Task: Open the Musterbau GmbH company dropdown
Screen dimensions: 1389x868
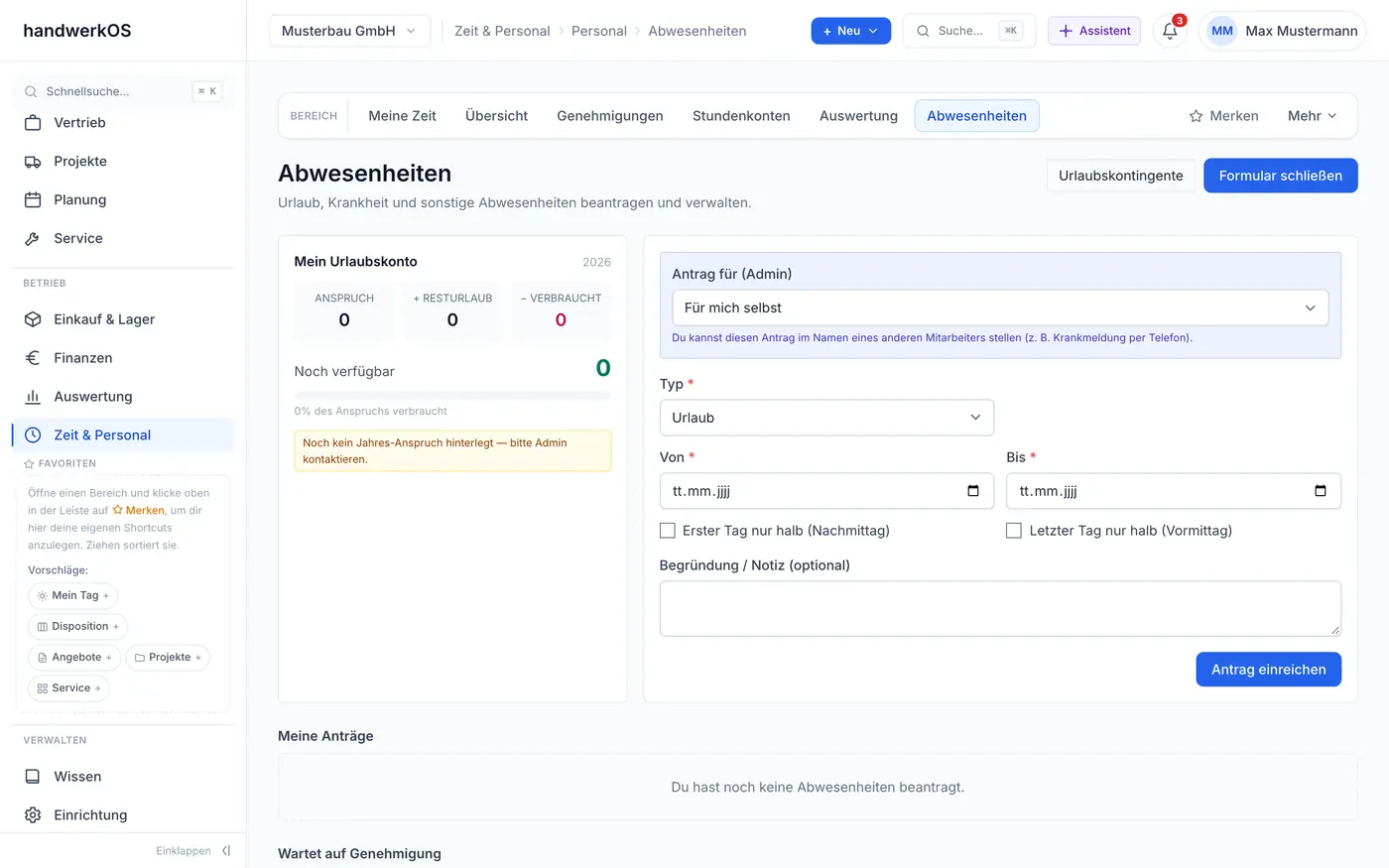Action: 349,31
